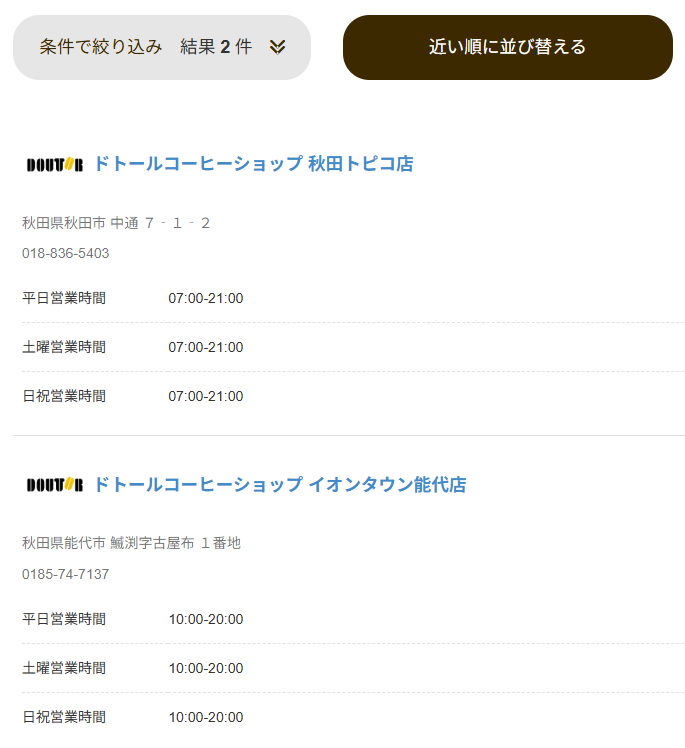This screenshot has width=685, height=748.
Task: Click weekday hours 07:00-21:00 of 秋田トピコ店
Action: [x=206, y=298]
